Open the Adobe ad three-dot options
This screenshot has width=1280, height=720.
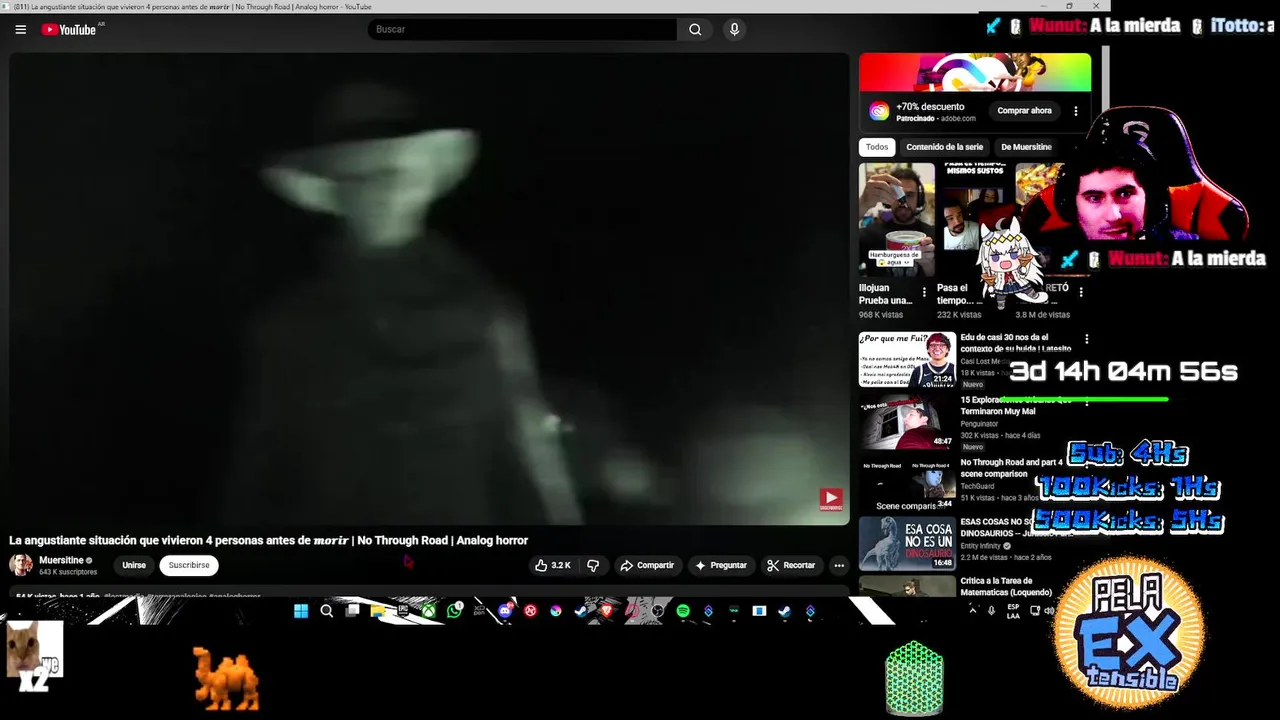[x=1076, y=111]
